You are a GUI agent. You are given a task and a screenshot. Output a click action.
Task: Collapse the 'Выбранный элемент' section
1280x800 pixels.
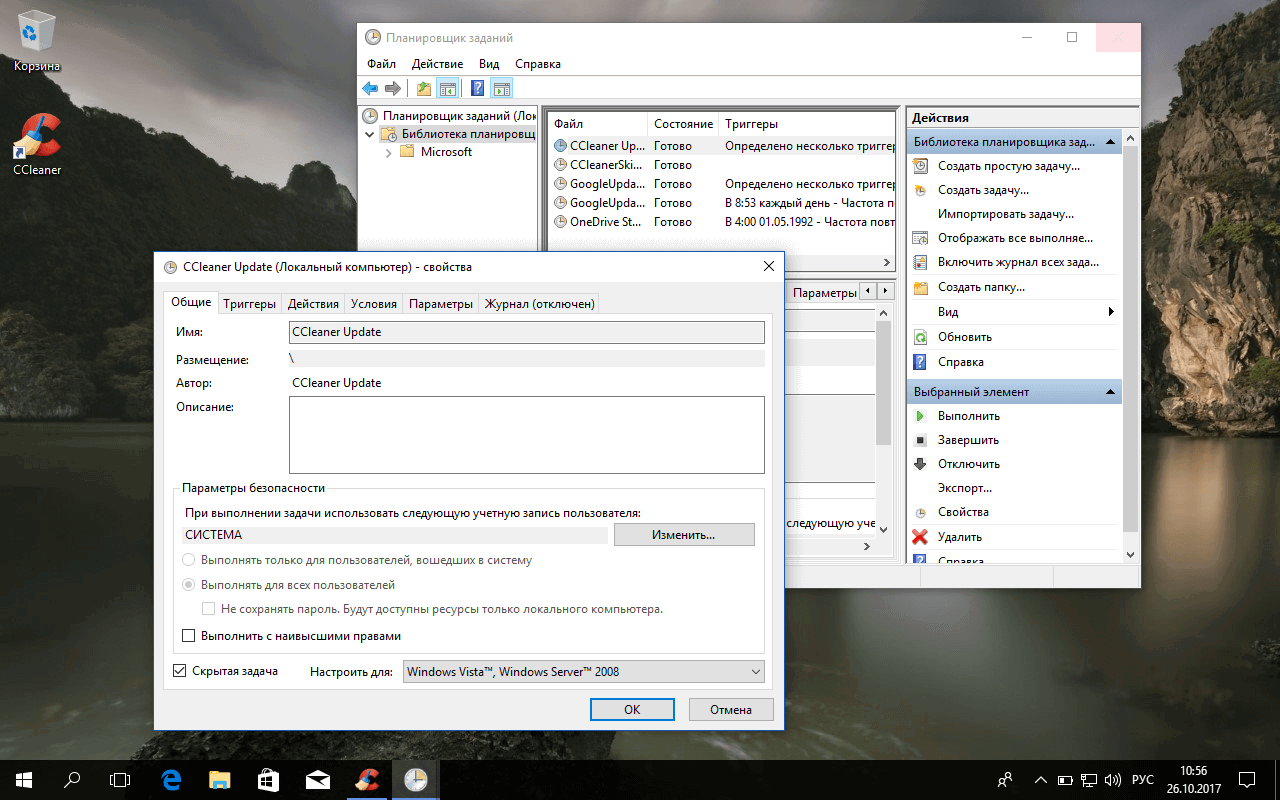click(x=1110, y=391)
